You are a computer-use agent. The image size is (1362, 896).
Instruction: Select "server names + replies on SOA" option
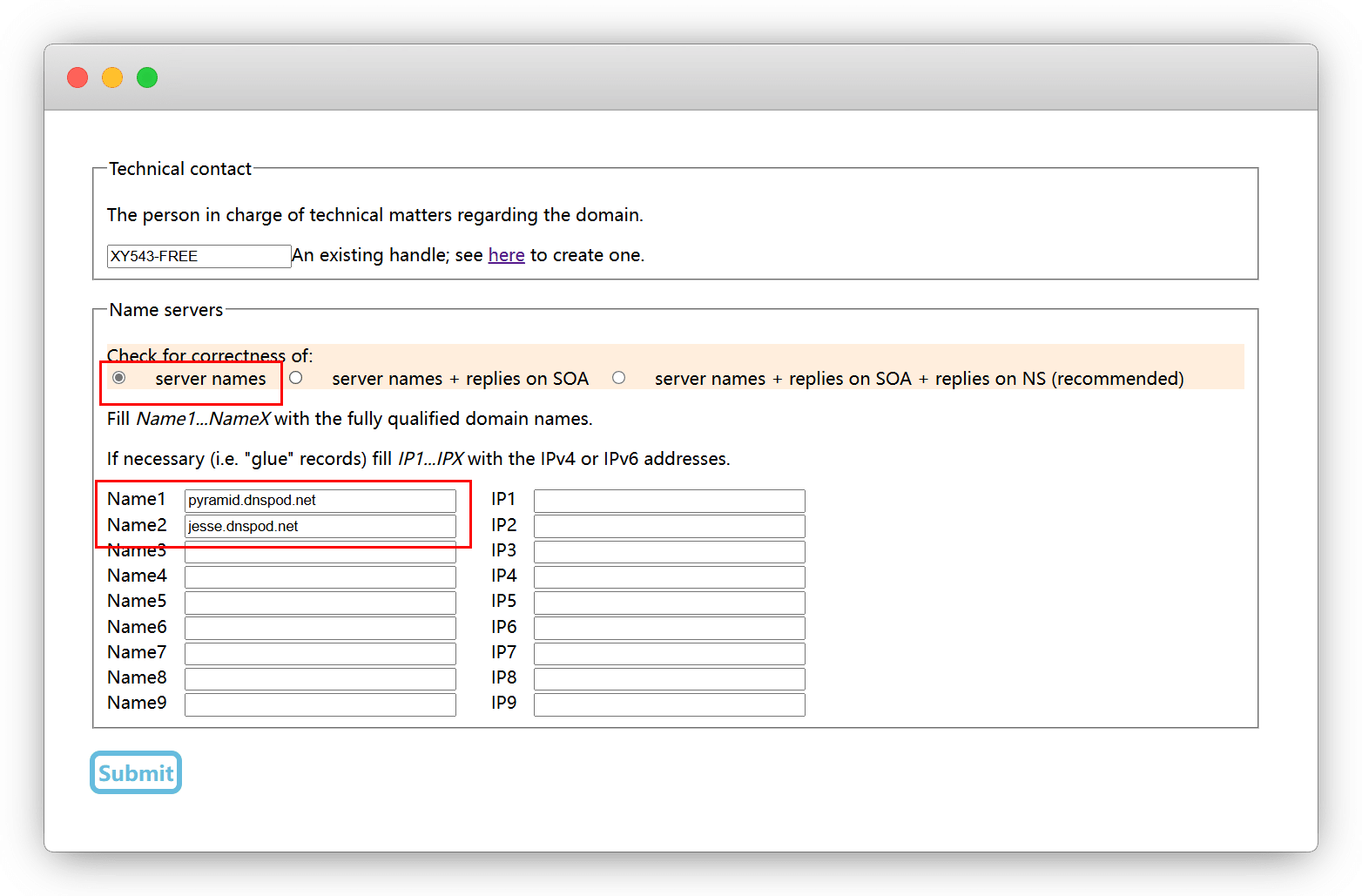pos(296,378)
